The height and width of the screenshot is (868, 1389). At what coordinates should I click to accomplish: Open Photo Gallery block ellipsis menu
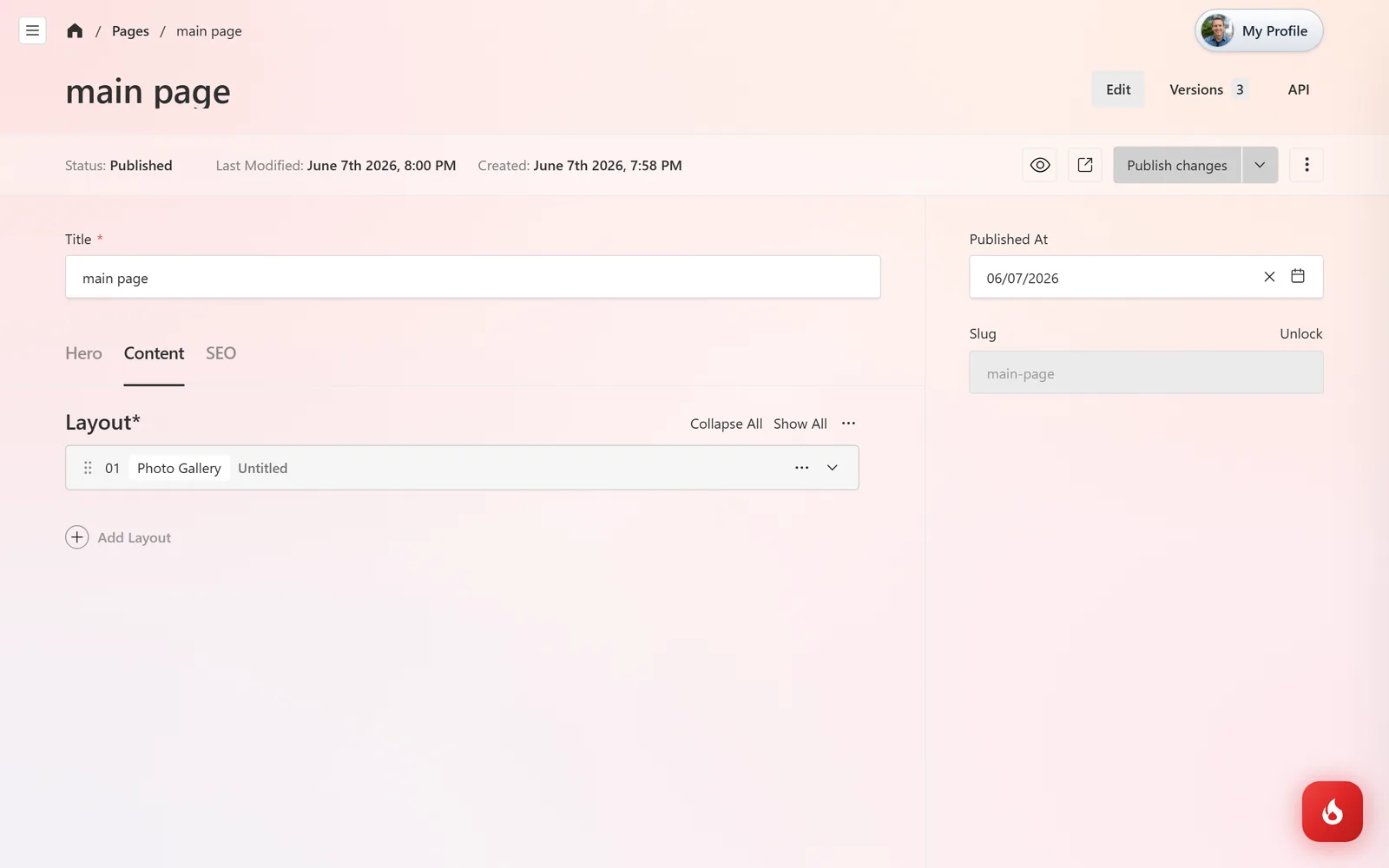[x=801, y=468]
